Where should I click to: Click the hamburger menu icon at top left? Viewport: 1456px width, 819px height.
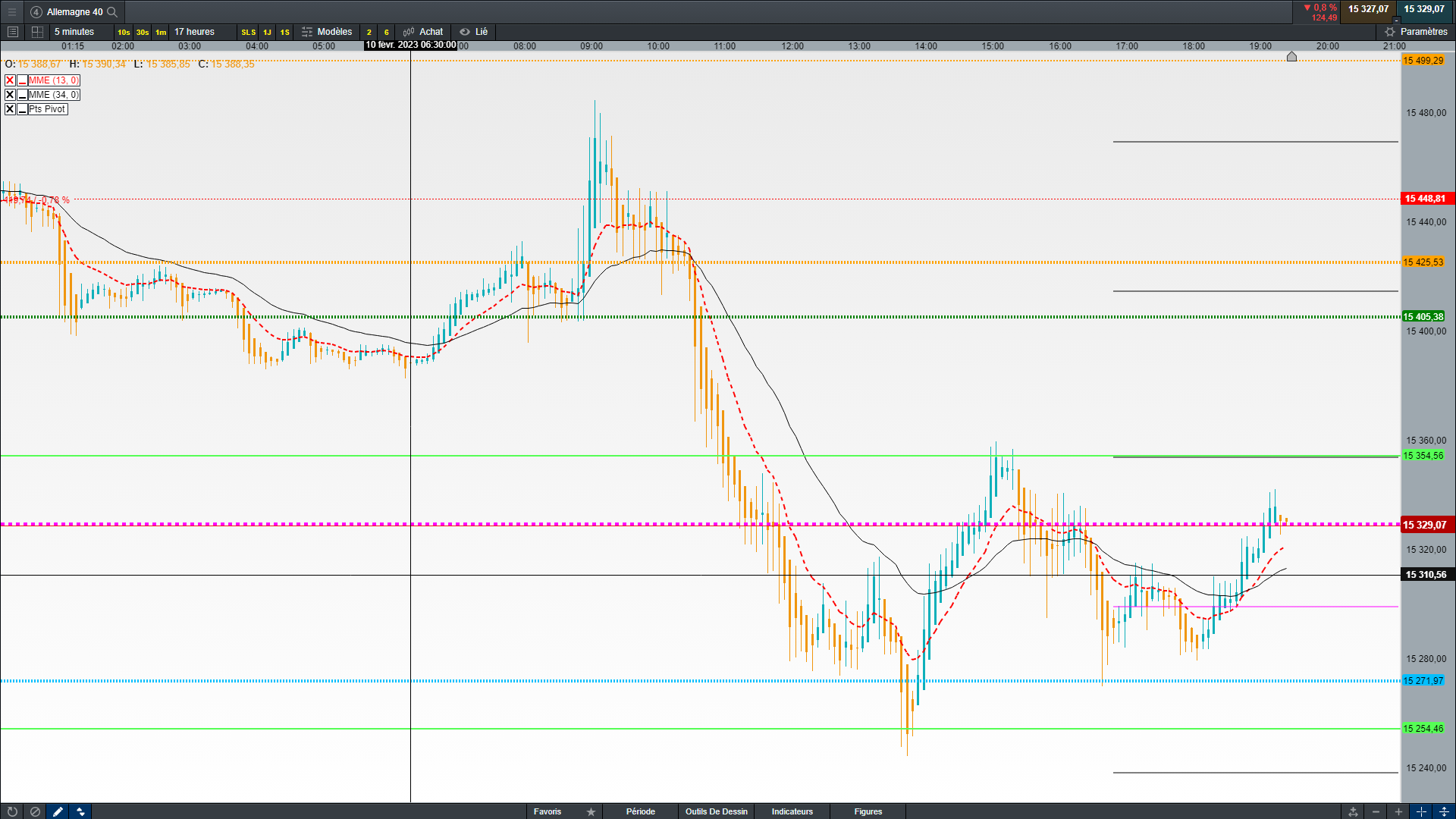click(12, 12)
